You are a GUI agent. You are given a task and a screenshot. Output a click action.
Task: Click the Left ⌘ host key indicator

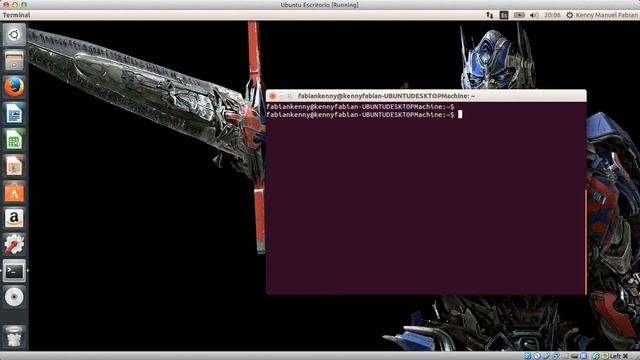pyautogui.click(x=619, y=356)
